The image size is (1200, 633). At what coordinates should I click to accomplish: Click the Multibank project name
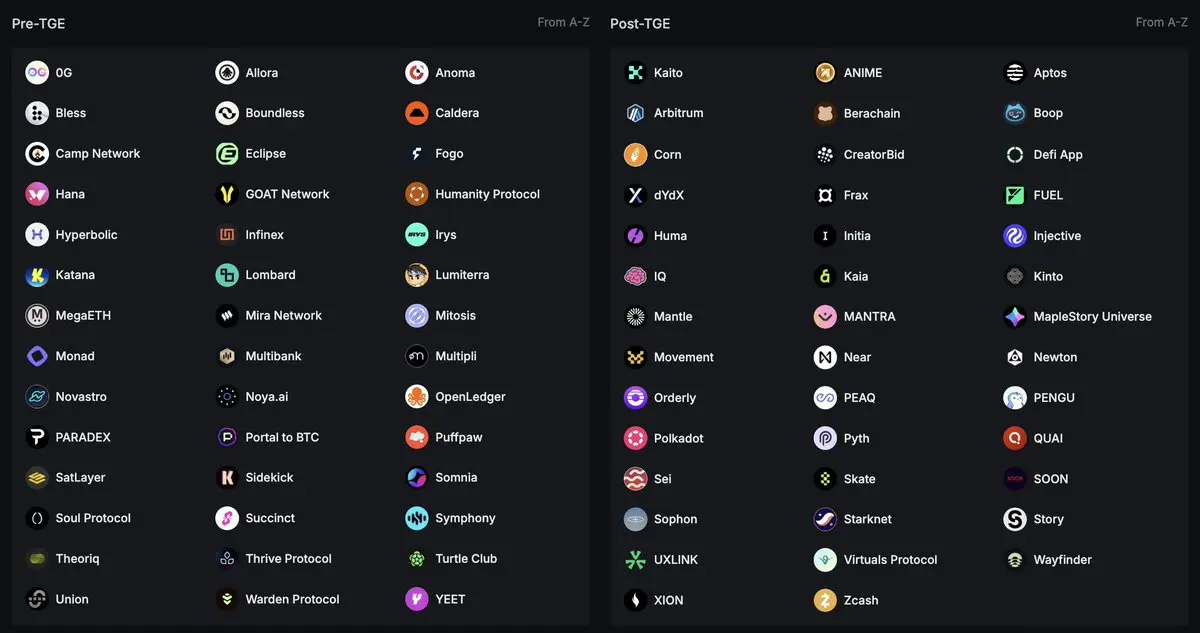pos(273,356)
